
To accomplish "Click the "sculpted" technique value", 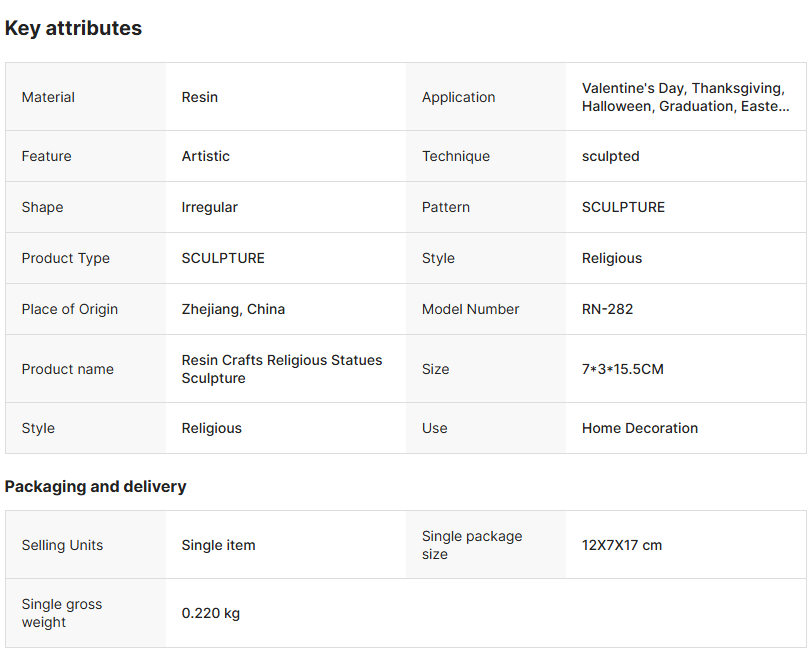I will click(x=610, y=156).
